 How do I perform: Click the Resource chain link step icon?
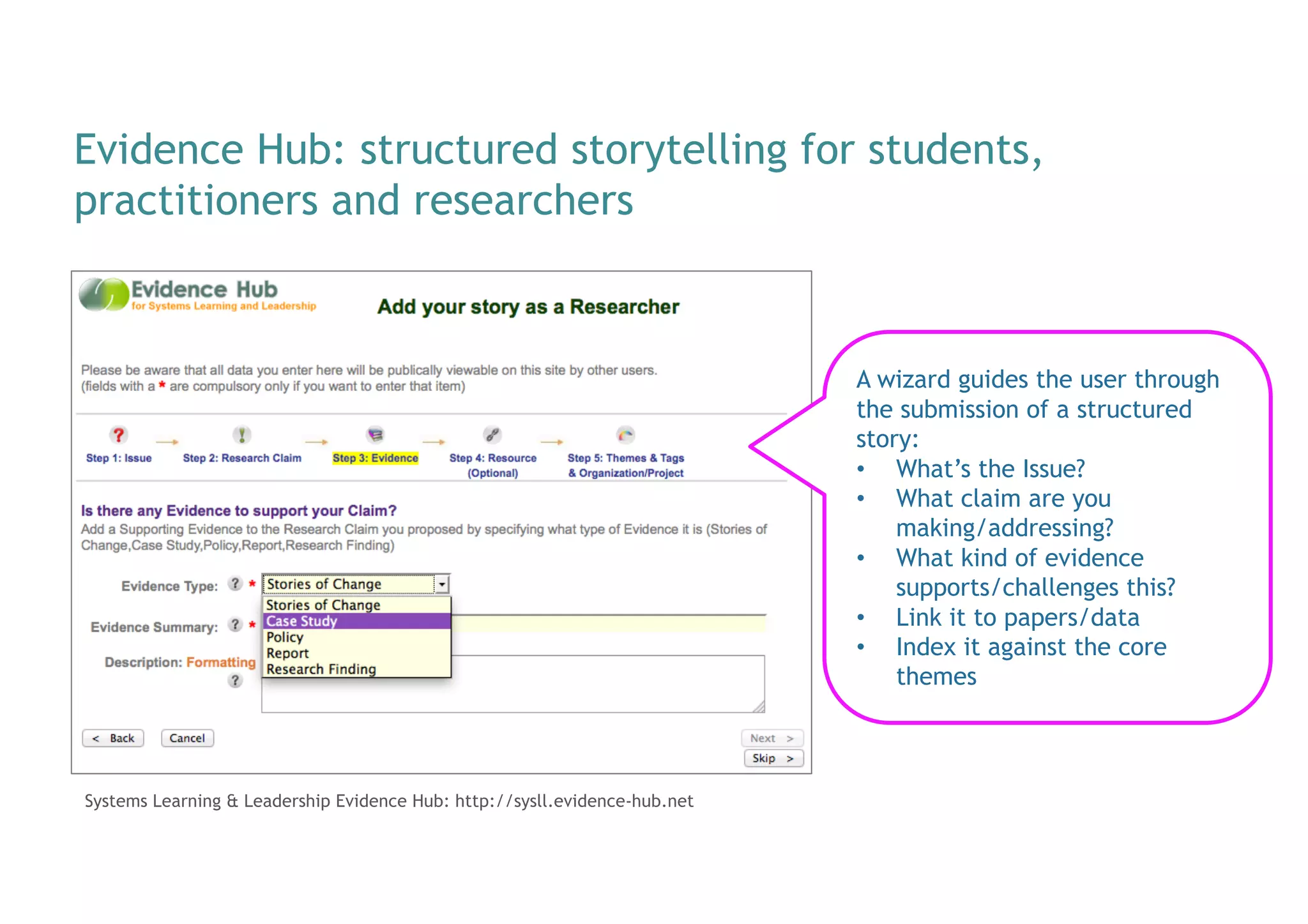pyautogui.click(x=492, y=435)
